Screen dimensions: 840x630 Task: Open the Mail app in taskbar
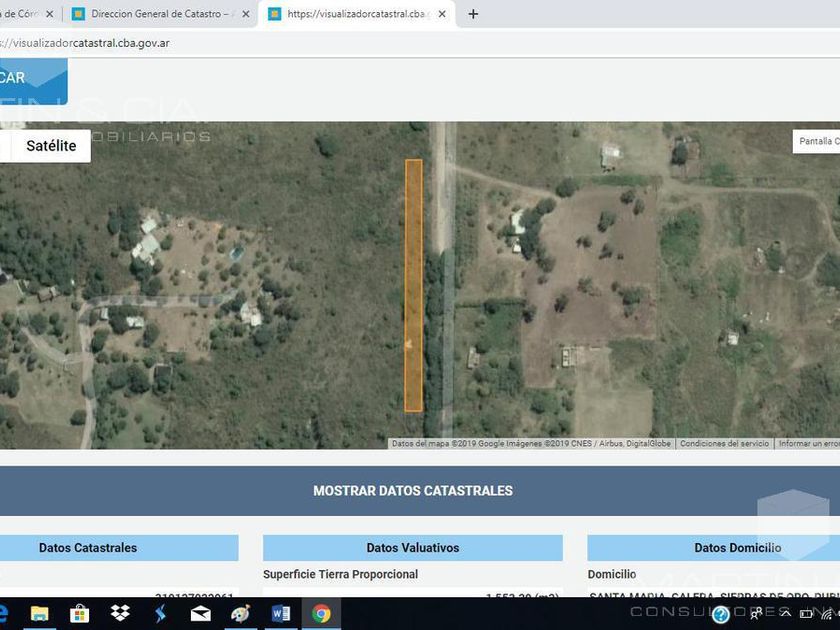200,614
